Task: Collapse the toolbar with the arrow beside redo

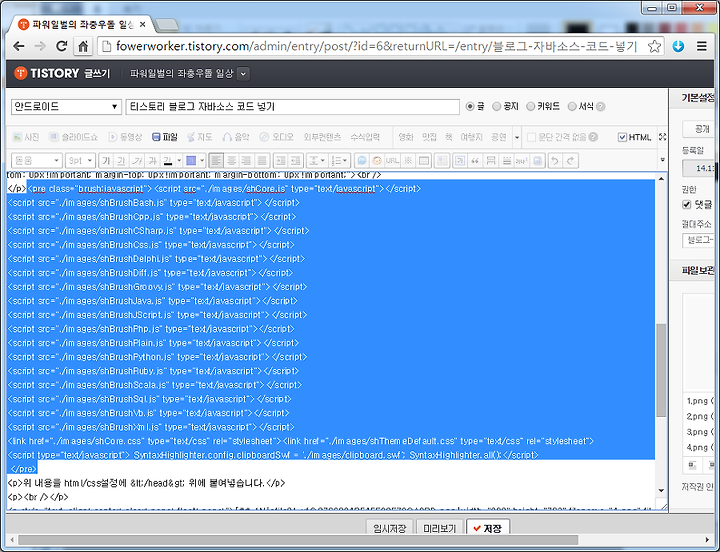Action: 662,160
